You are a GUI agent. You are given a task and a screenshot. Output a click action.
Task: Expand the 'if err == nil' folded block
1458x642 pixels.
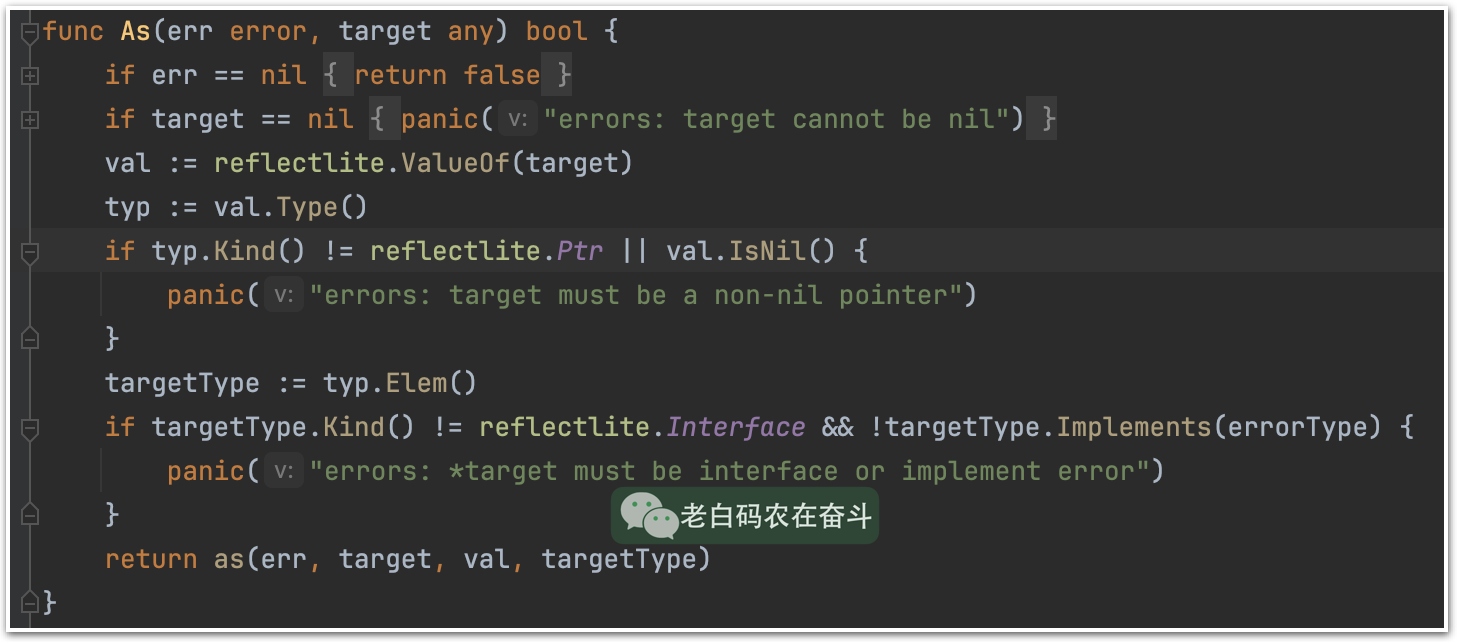pyautogui.click(x=30, y=76)
